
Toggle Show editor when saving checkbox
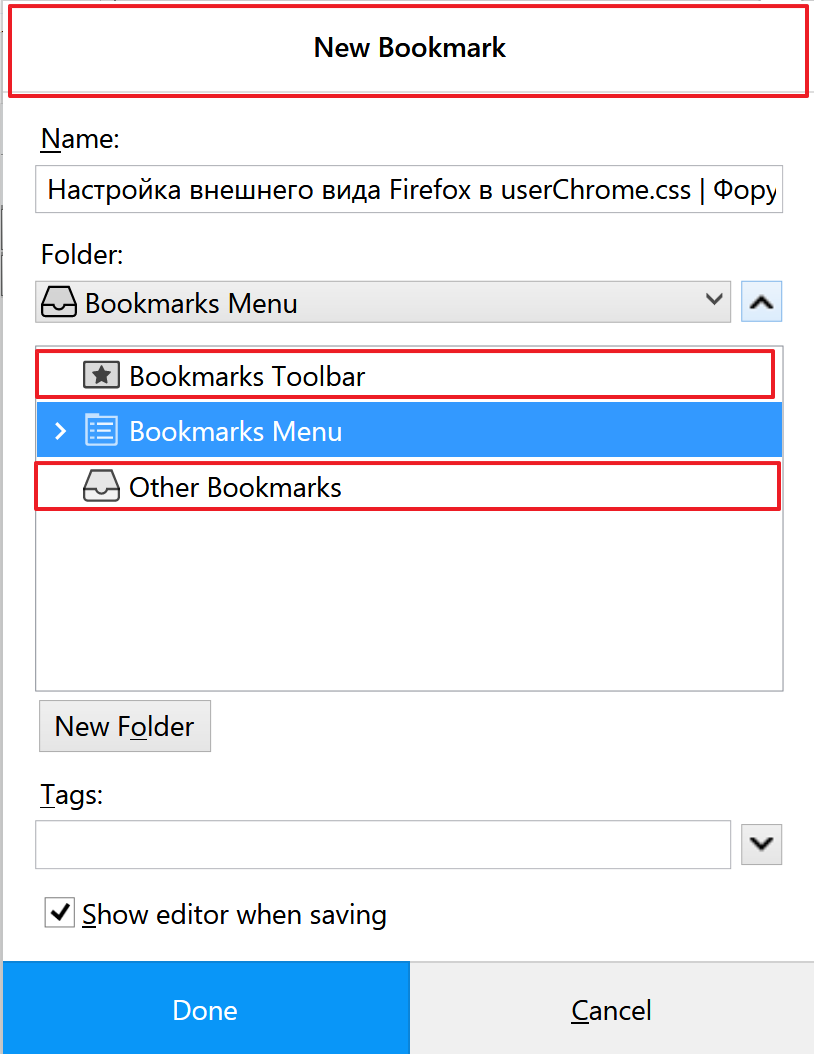(60, 913)
